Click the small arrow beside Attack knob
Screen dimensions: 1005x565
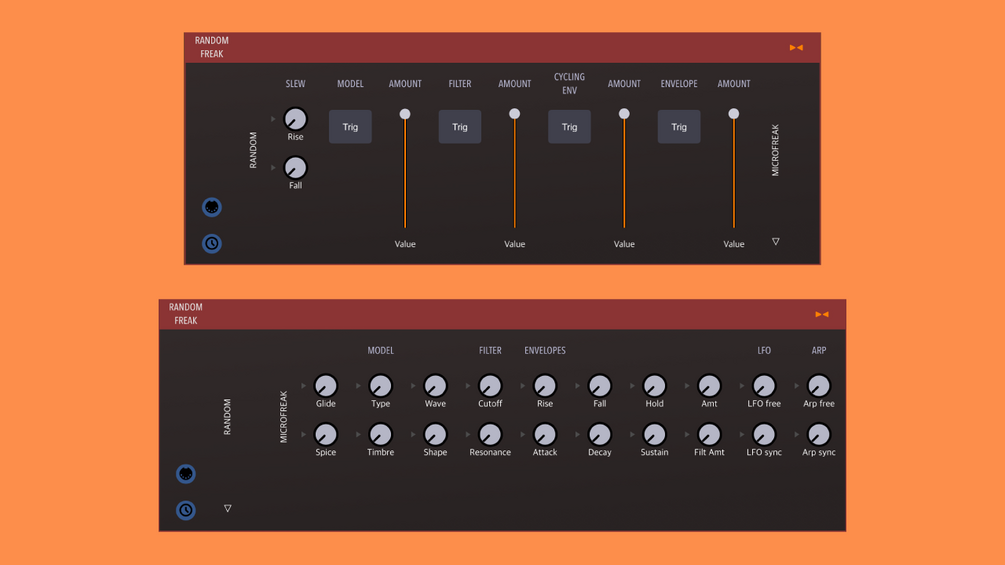click(522, 434)
